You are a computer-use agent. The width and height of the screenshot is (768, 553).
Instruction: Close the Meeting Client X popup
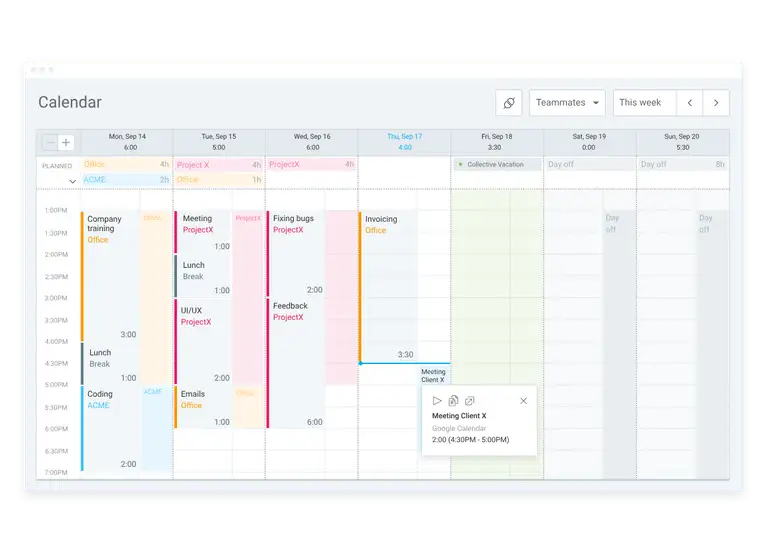point(523,401)
